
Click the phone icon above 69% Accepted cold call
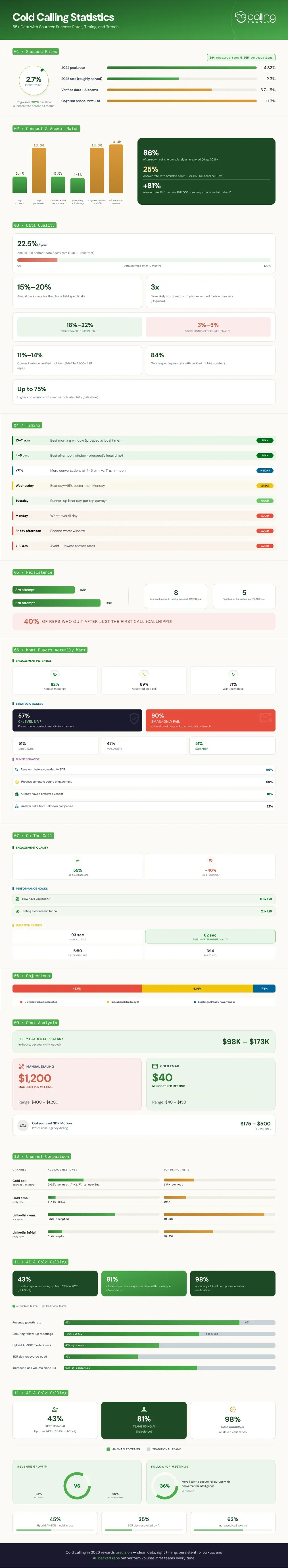pyautogui.click(x=144, y=674)
